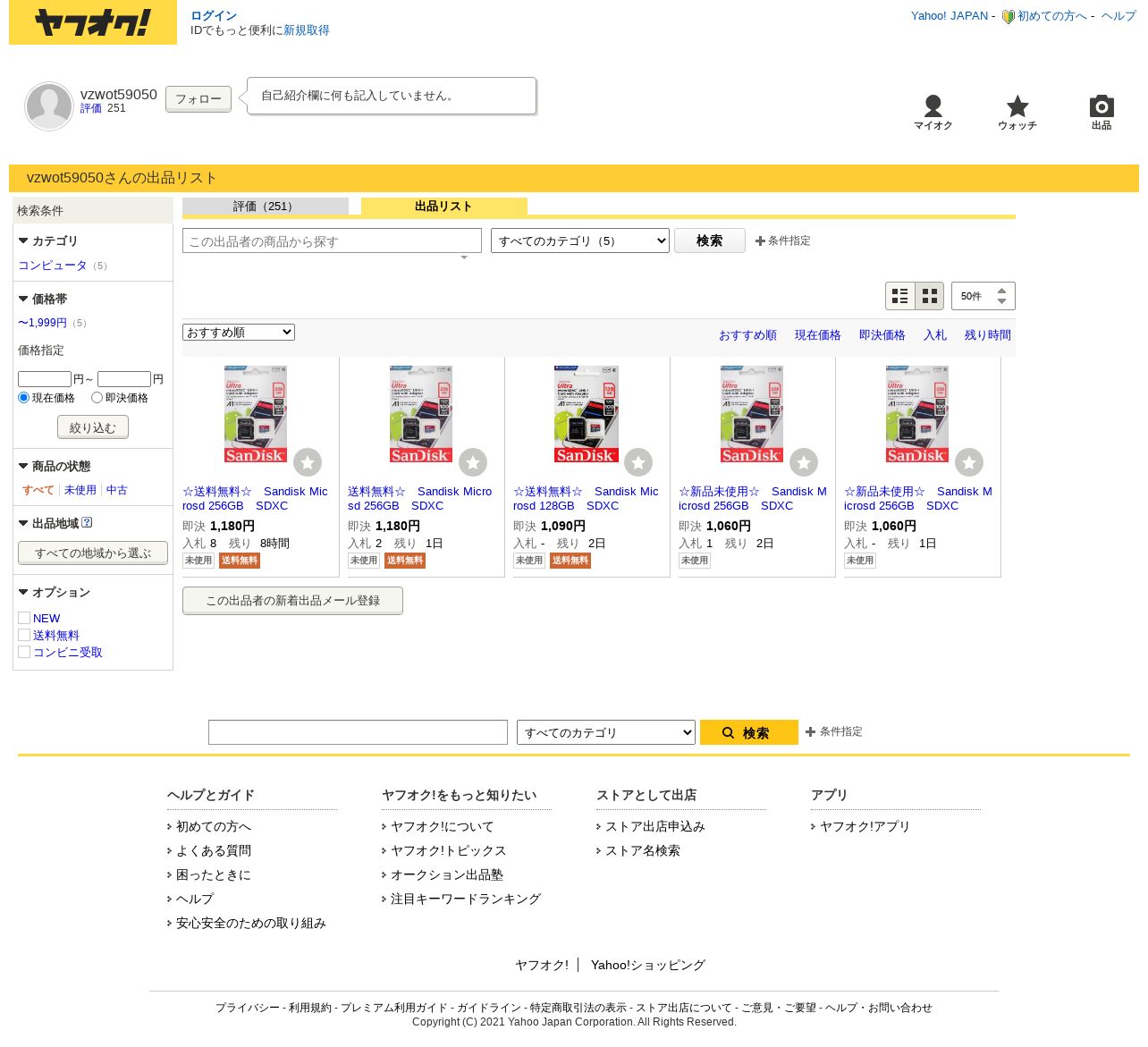Click the beginner mark icon beside 初めての方へ
The height and width of the screenshot is (1047, 1148).
[1008, 16]
